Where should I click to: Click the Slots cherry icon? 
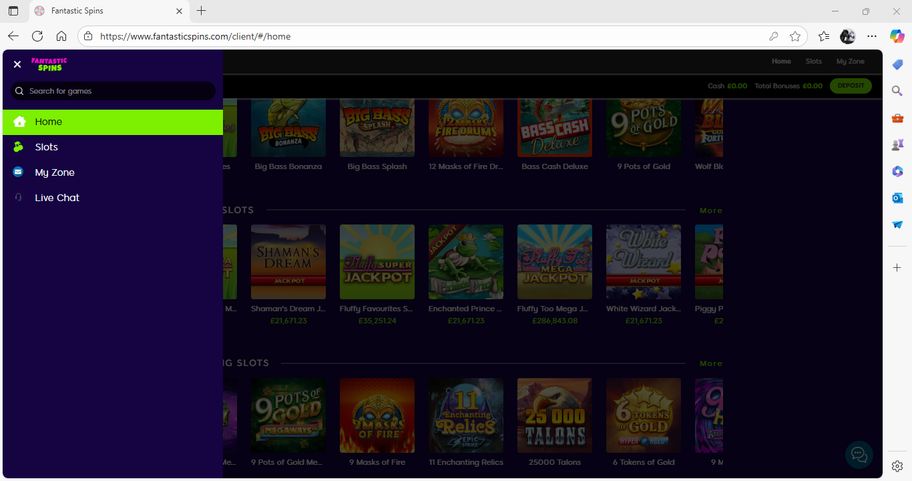(19, 147)
